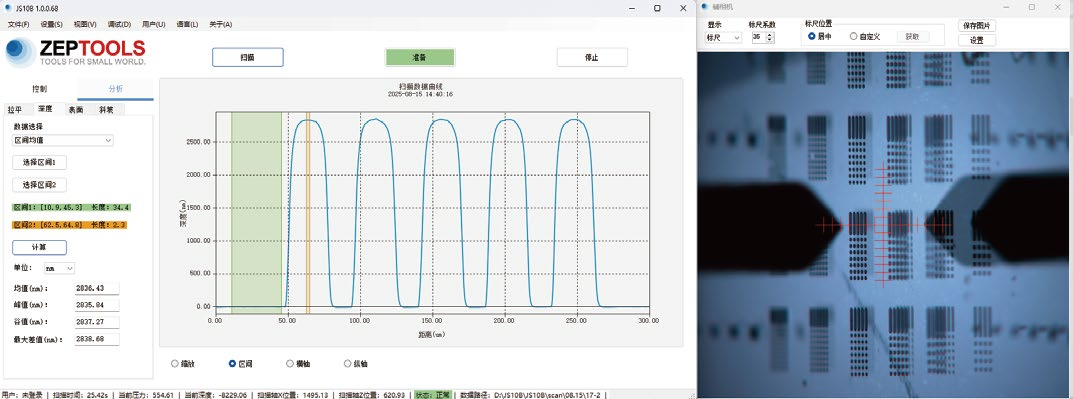This screenshot has height=399, width=1073.
Task: Switch to the 控制 tab
Action: click(x=40, y=89)
